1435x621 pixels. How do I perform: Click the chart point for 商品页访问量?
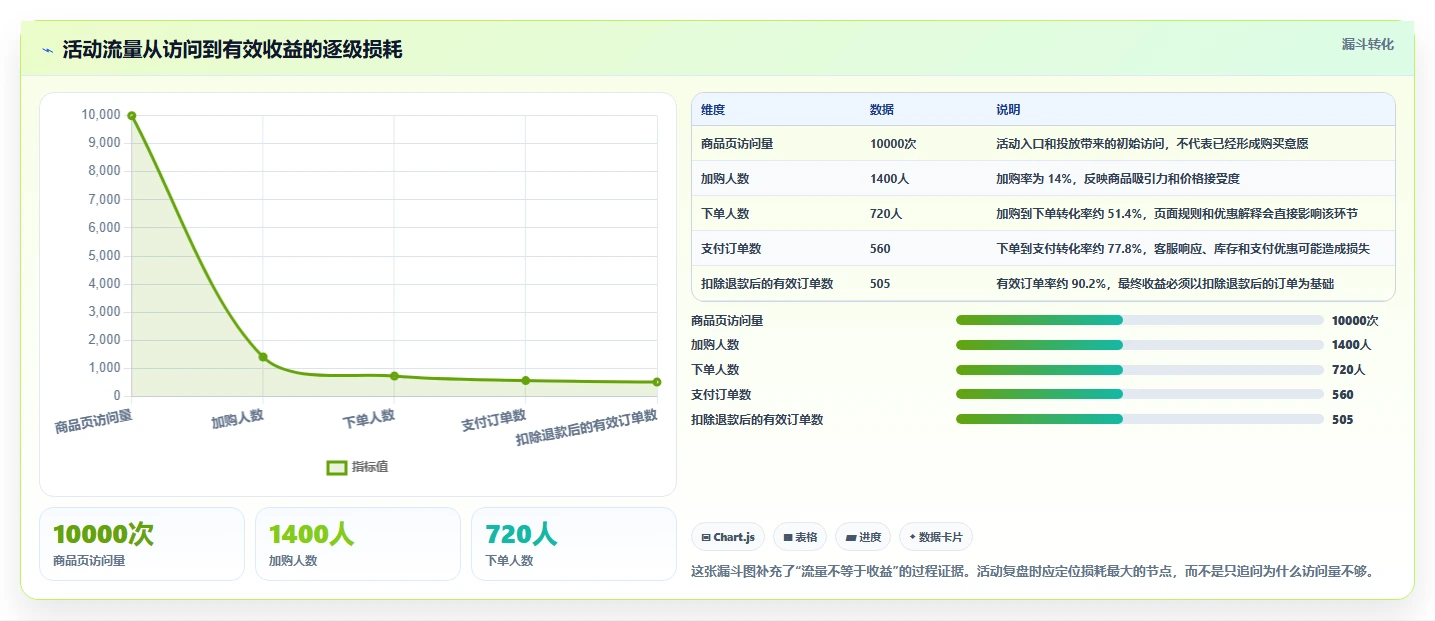131,116
